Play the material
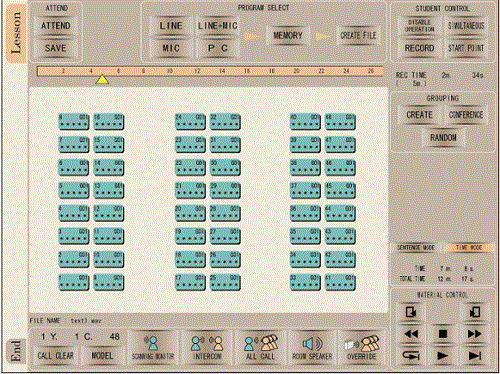Viewport: 500px width, 374px height. (443, 356)
